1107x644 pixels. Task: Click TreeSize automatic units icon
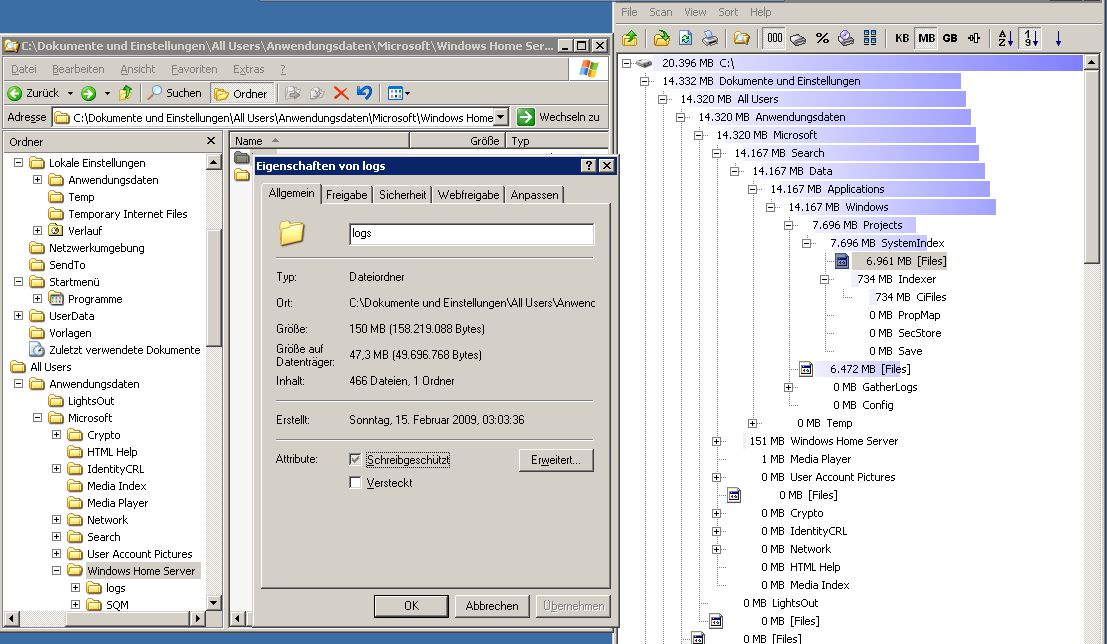click(x=974, y=38)
